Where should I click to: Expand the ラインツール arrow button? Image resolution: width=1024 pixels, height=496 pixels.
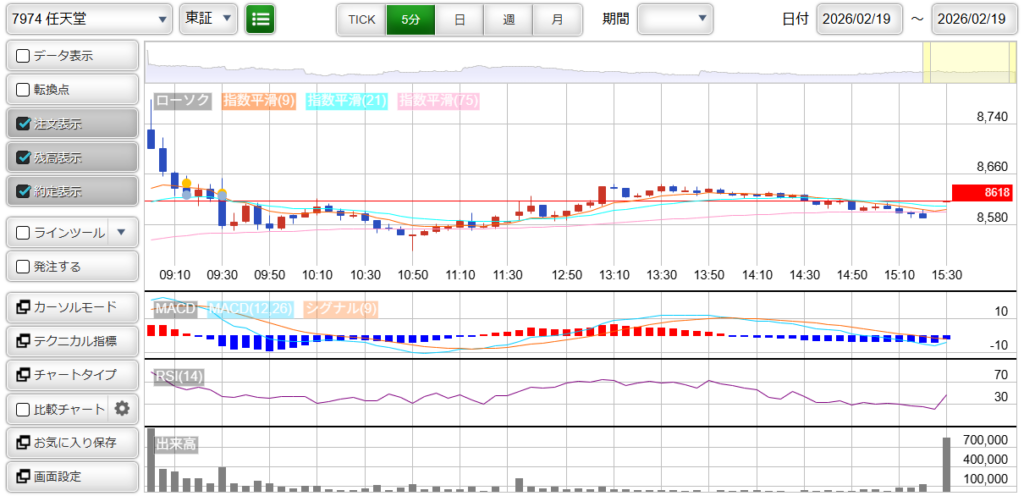point(121,233)
